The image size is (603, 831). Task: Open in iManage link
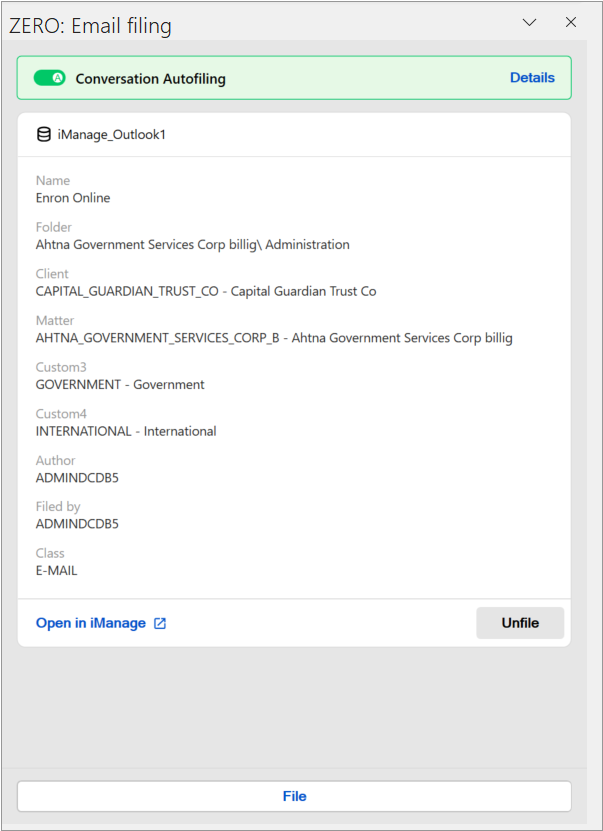[91, 623]
